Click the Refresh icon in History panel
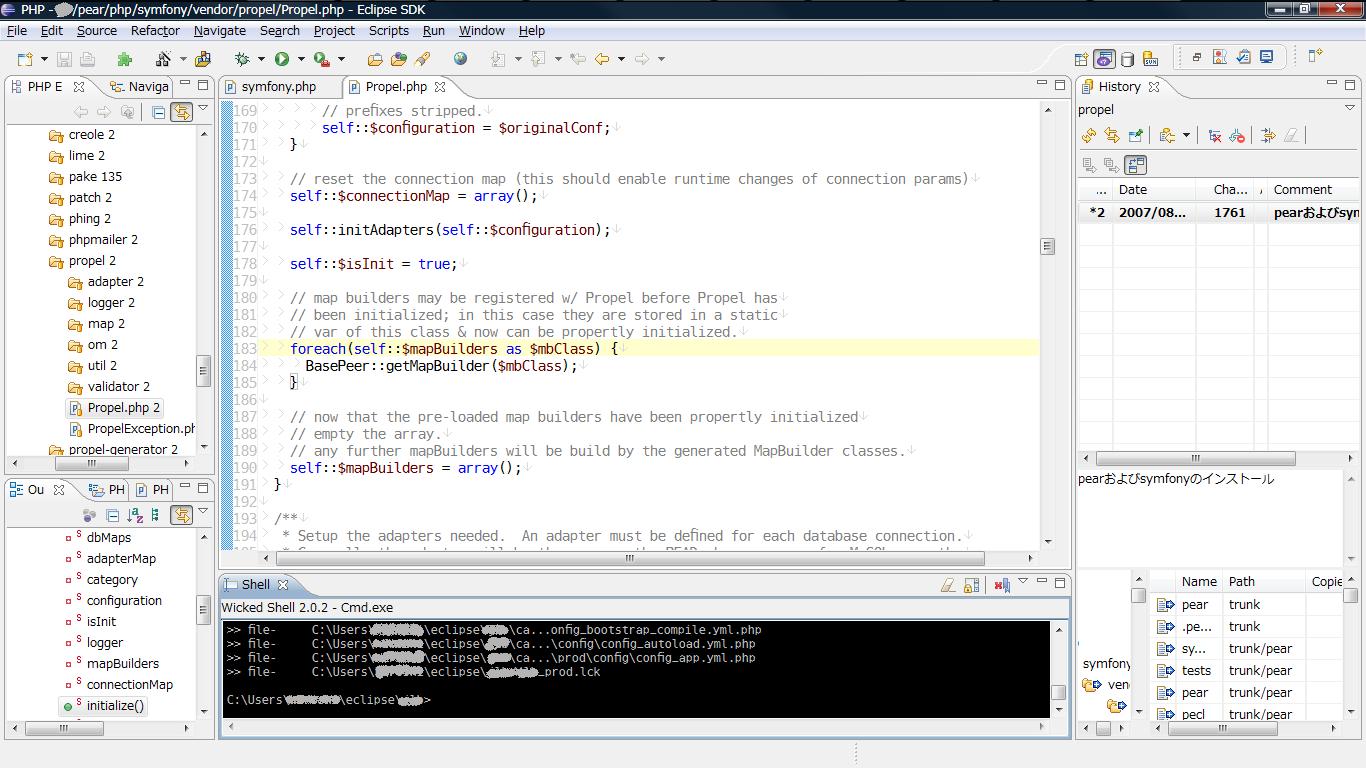The height and width of the screenshot is (768, 1366). (1089, 136)
